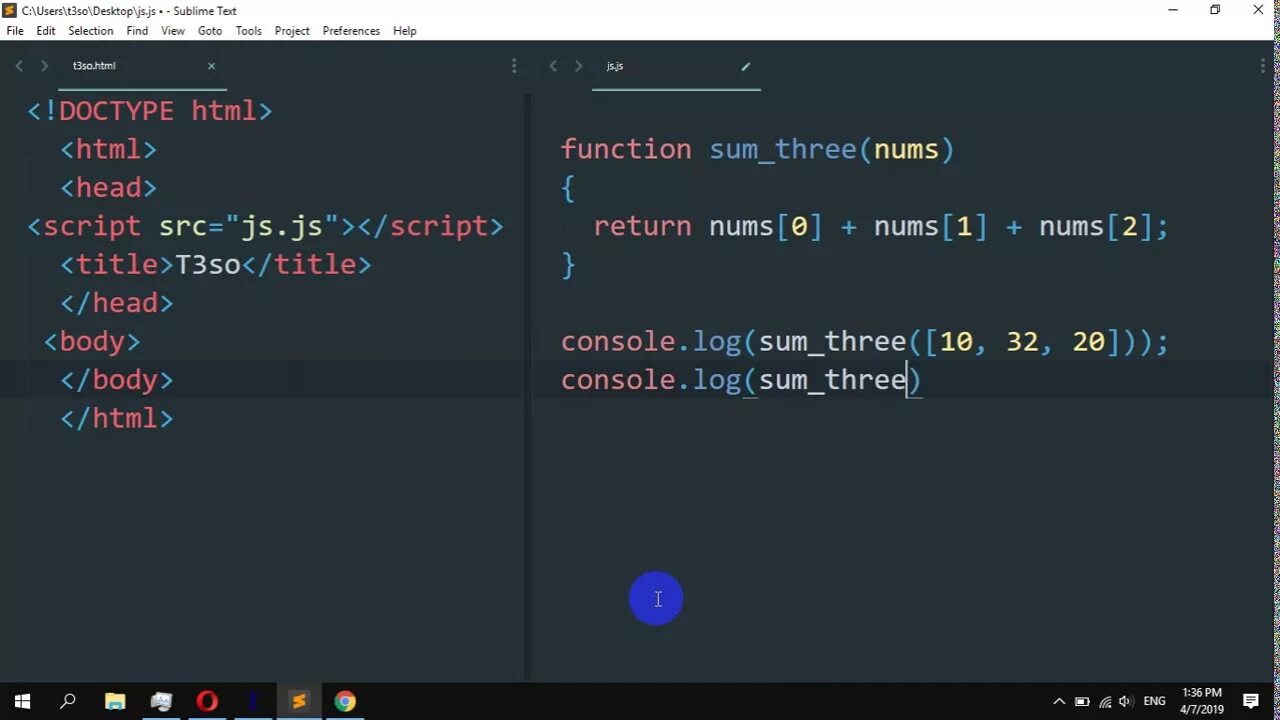The width and height of the screenshot is (1280, 720).
Task: Open the Project menu
Action: tap(292, 31)
